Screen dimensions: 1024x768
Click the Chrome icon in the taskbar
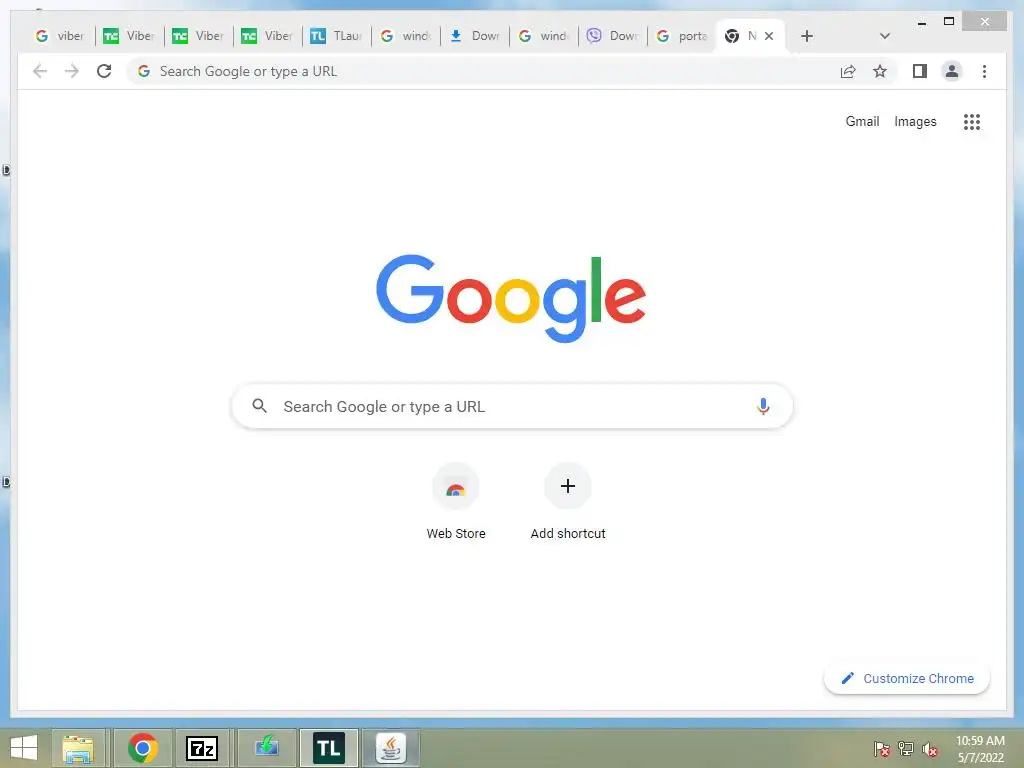pos(142,748)
